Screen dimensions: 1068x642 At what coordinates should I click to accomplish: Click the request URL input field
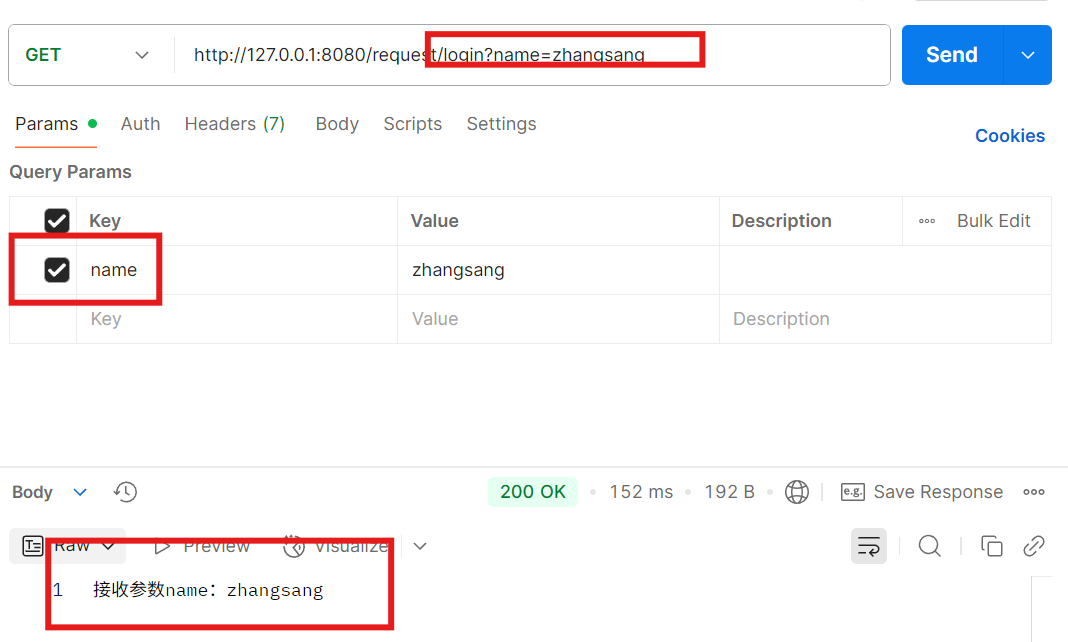click(531, 55)
